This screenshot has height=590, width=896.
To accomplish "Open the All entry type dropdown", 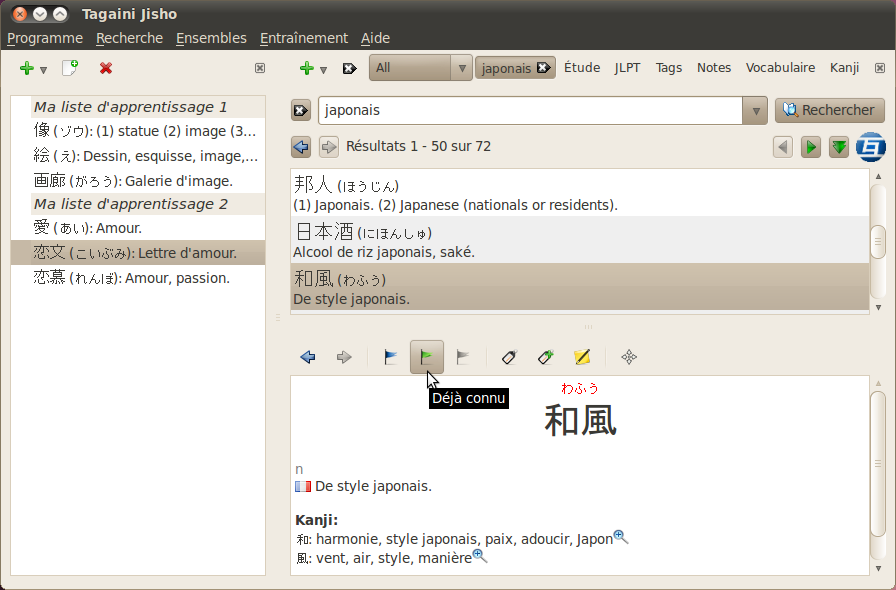I will pos(421,68).
